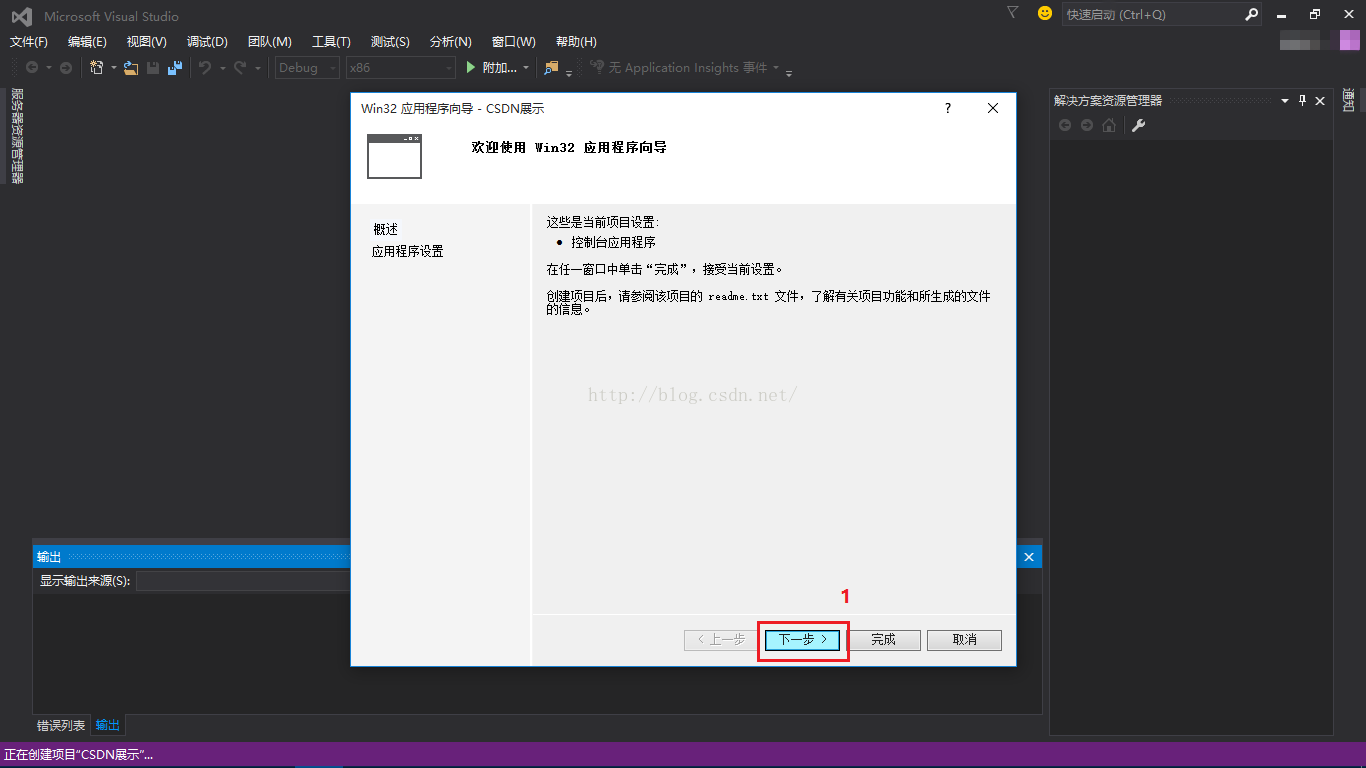Open the 文件(F) menu

(x=29, y=41)
